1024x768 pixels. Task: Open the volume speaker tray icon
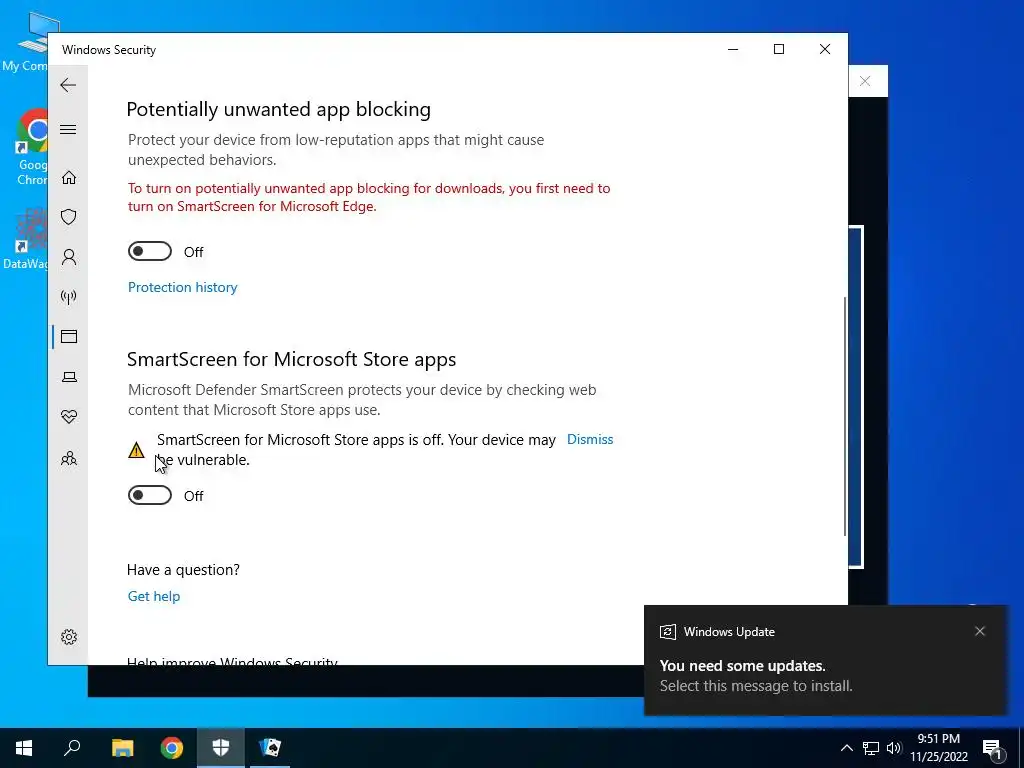click(x=894, y=748)
